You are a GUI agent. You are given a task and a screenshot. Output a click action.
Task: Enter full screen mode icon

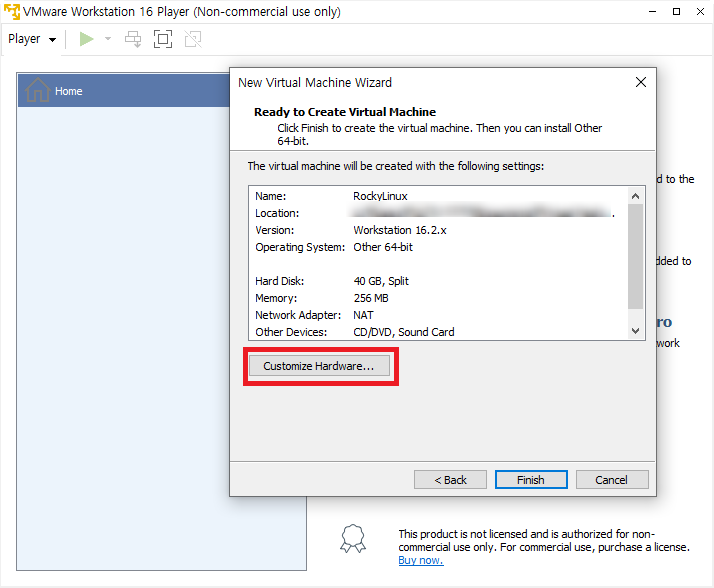coord(163,39)
